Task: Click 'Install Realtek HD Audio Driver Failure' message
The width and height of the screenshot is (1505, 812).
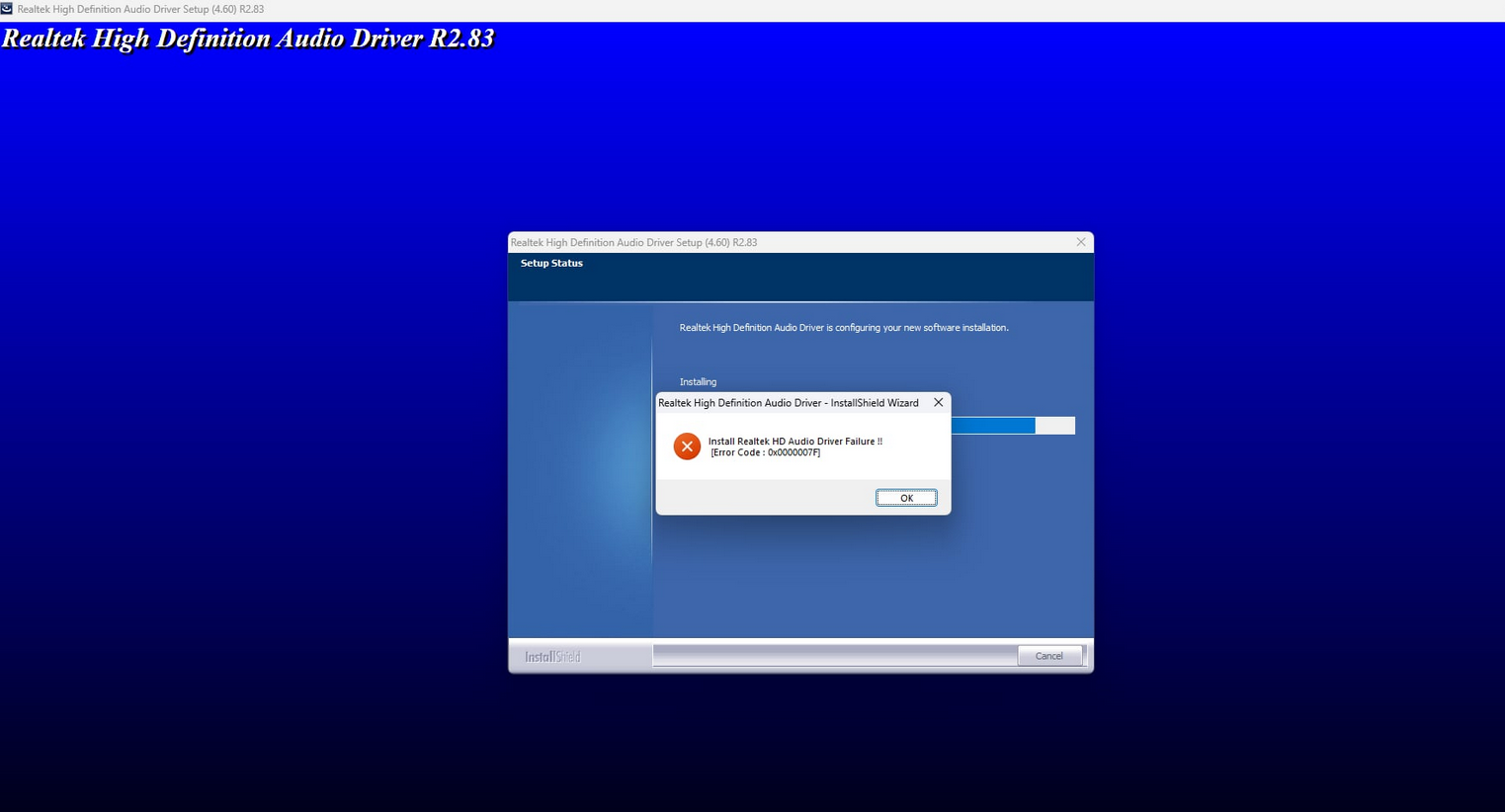Action: pos(795,442)
